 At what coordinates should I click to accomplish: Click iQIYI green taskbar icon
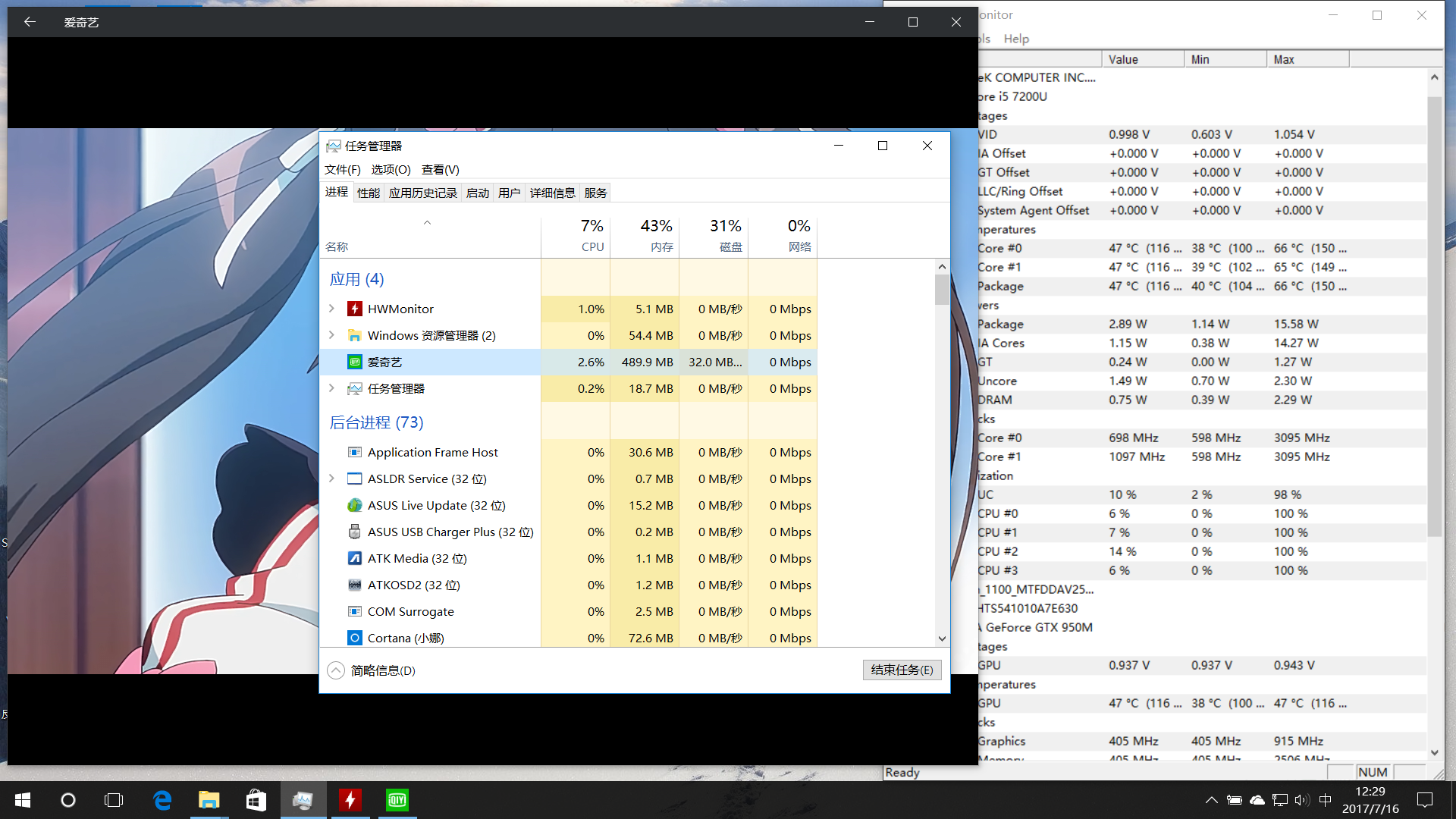[x=397, y=800]
